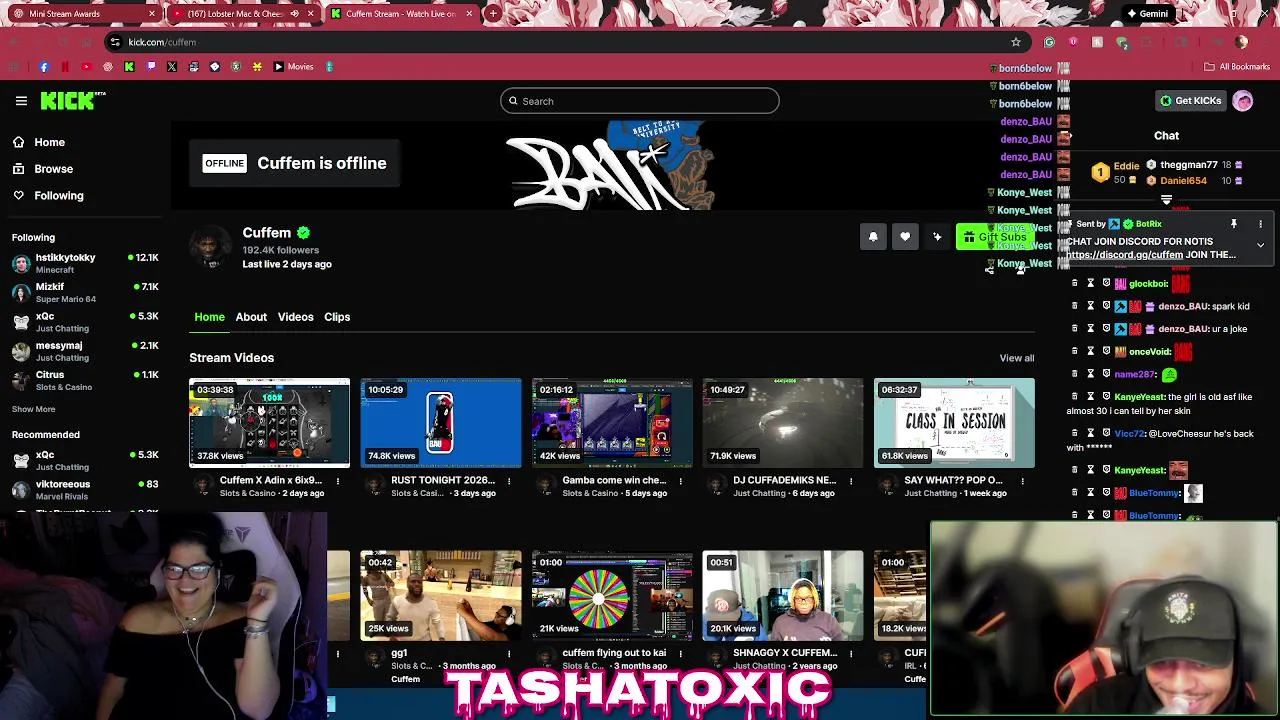Open SHNAGGY X CUFFEM clip thumbnail
The width and height of the screenshot is (1280, 720).
(783, 596)
